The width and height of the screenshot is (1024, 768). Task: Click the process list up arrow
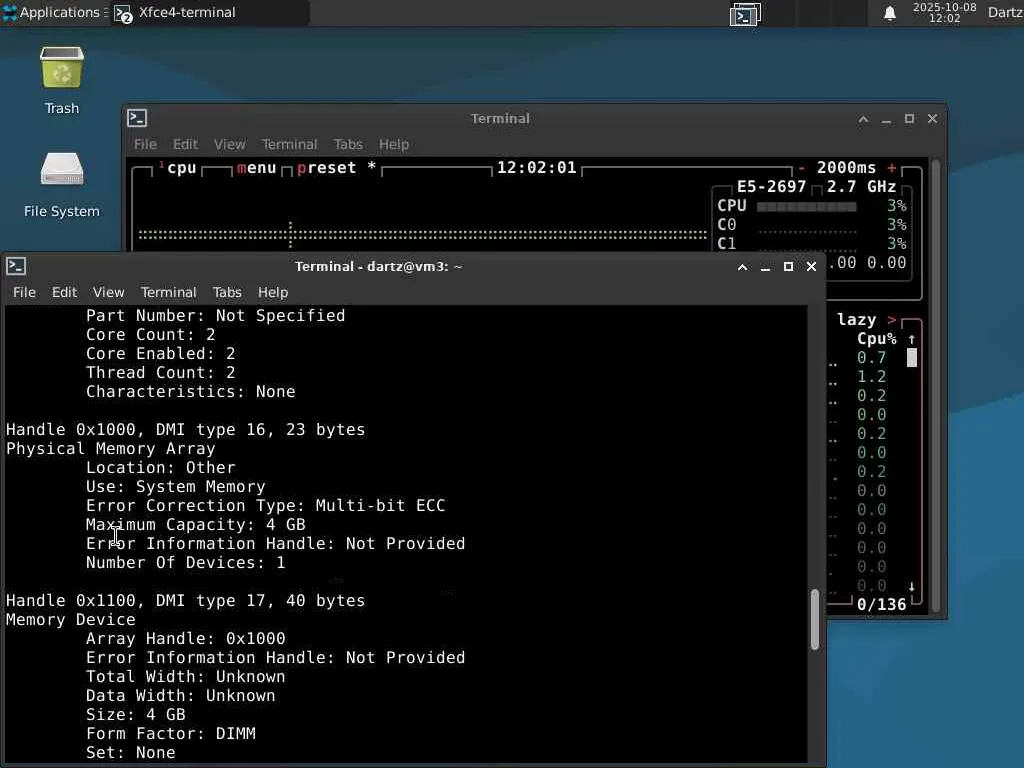(x=912, y=340)
